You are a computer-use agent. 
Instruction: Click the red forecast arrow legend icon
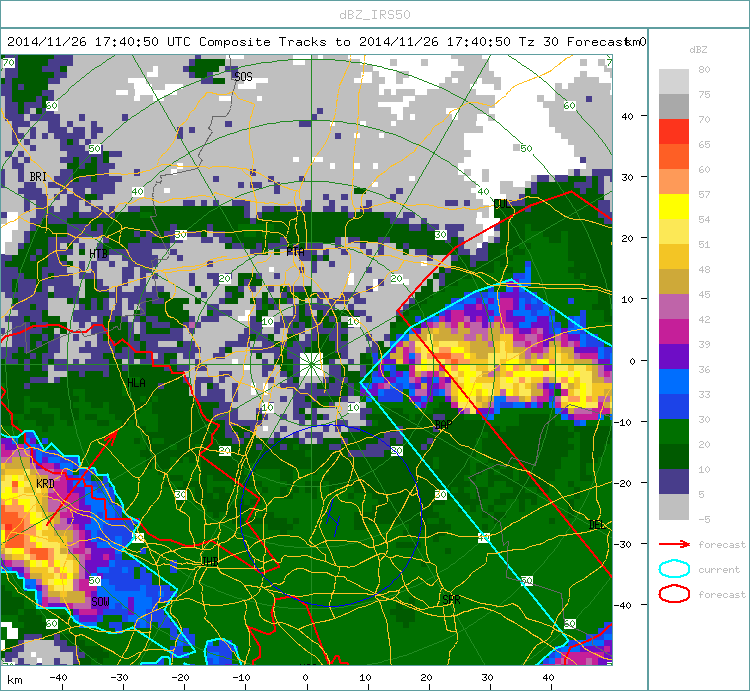point(674,544)
